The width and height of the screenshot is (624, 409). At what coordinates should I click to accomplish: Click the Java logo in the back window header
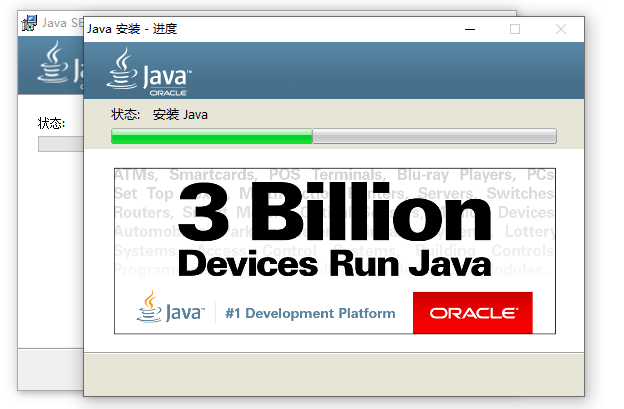click(60, 63)
